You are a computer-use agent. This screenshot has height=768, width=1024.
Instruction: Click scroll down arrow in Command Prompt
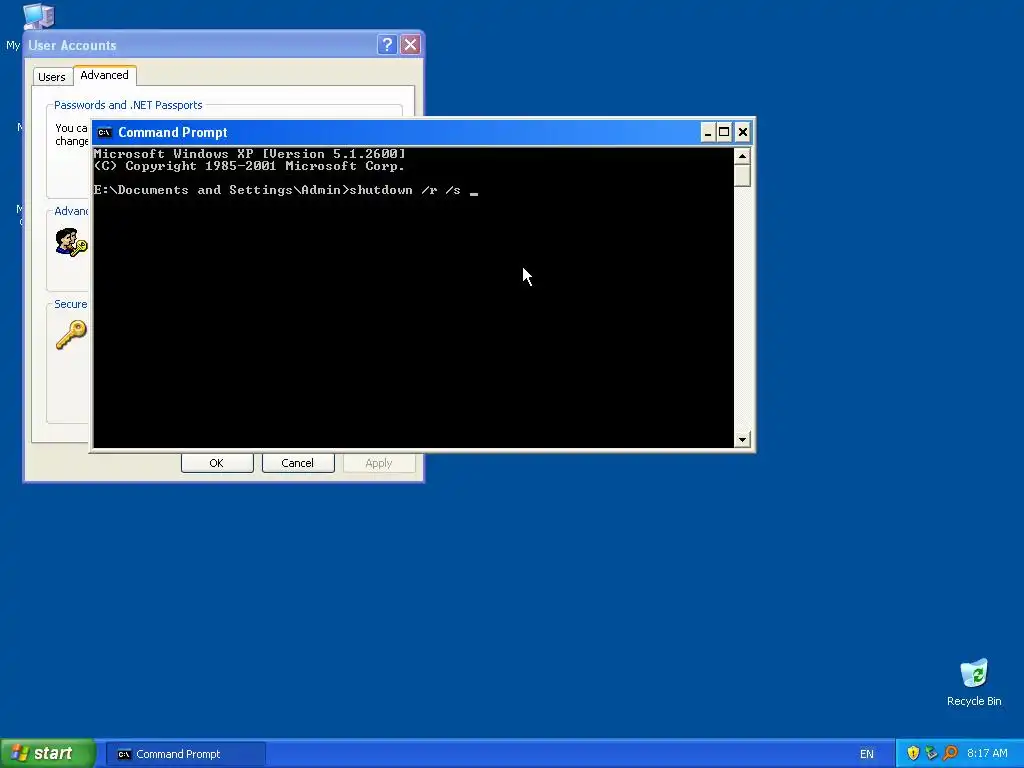point(742,440)
